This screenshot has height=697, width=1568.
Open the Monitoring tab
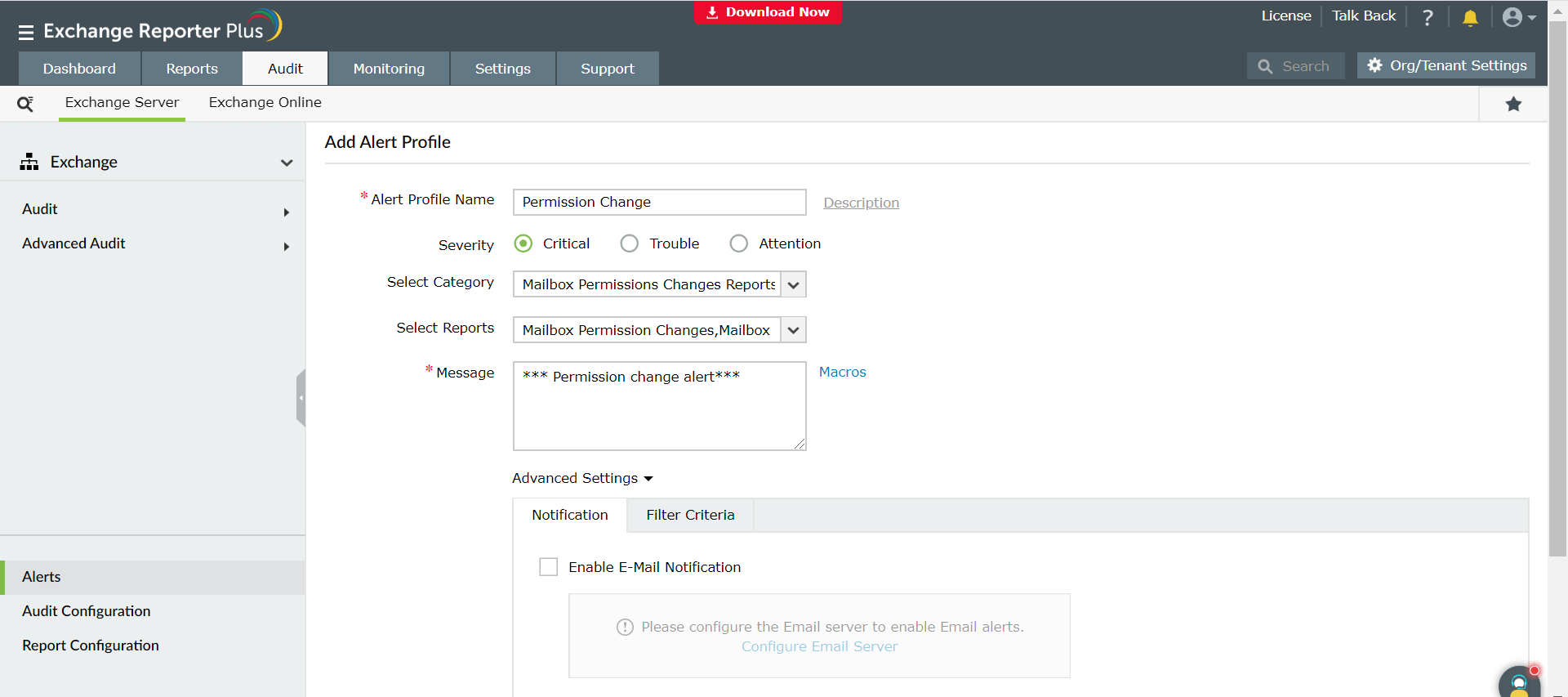click(389, 69)
